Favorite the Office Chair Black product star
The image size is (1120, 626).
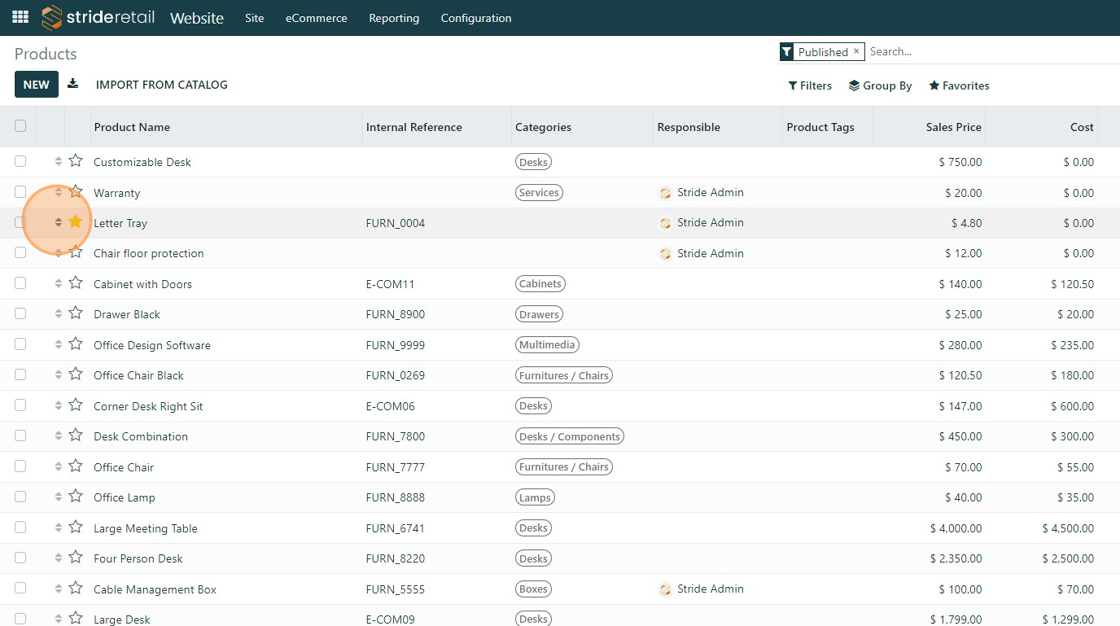[76, 375]
